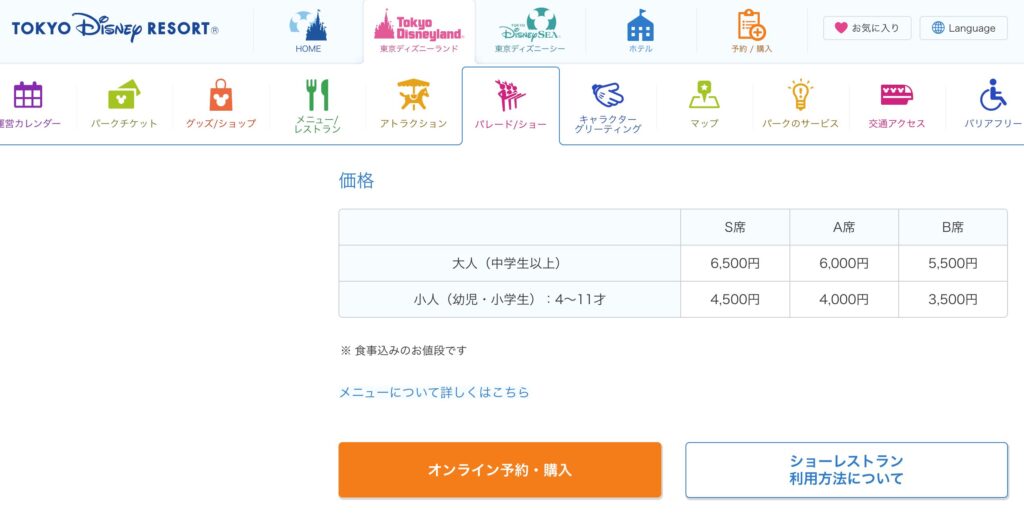Open キャラクターグリーティング glove icon
The image size is (1024, 528).
click(608, 96)
